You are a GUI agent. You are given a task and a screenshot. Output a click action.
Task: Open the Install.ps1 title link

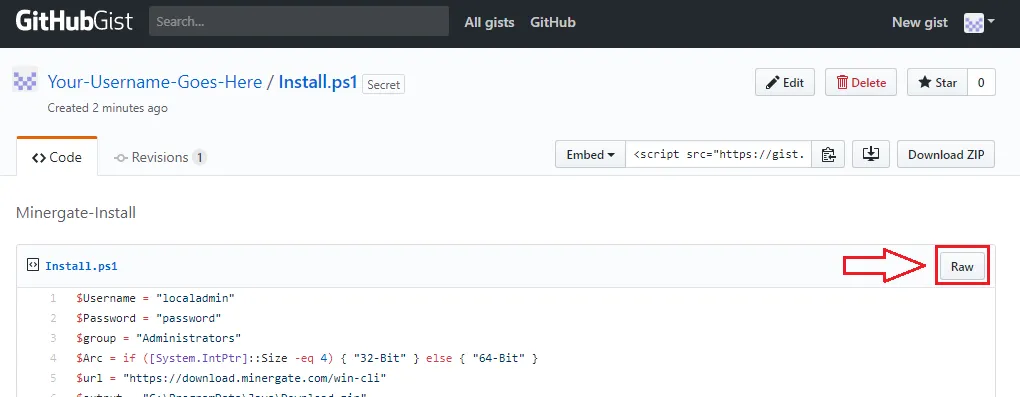click(x=318, y=82)
